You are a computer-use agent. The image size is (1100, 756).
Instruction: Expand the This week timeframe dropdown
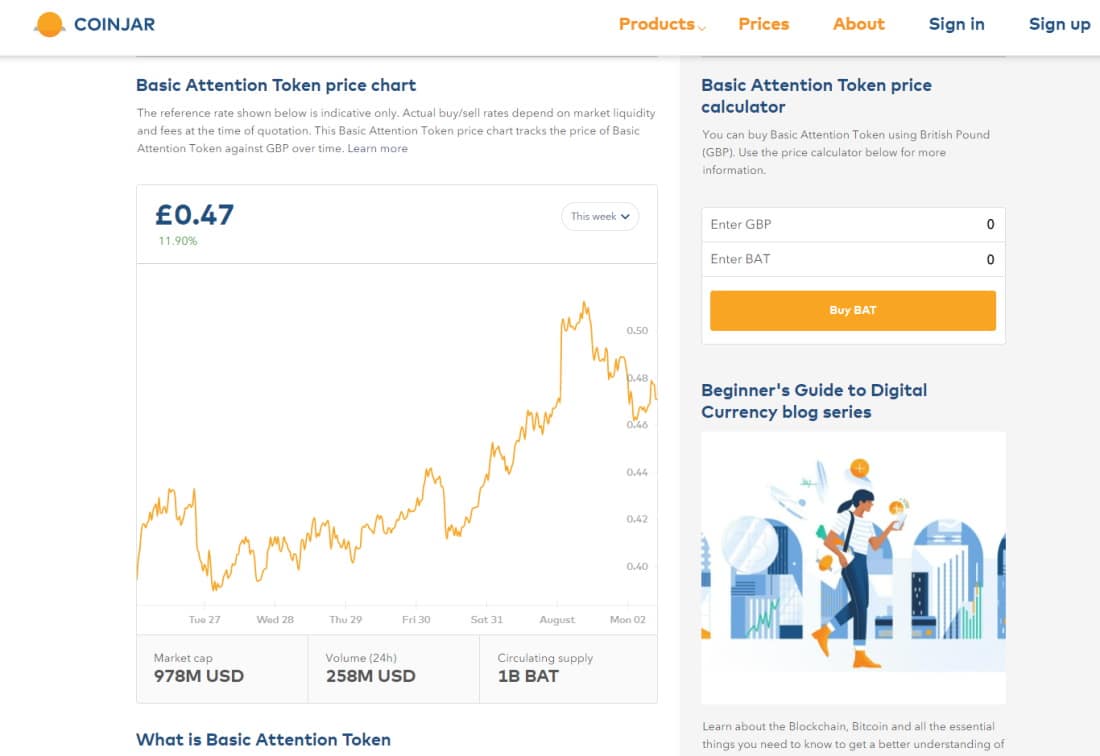click(x=600, y=217)
